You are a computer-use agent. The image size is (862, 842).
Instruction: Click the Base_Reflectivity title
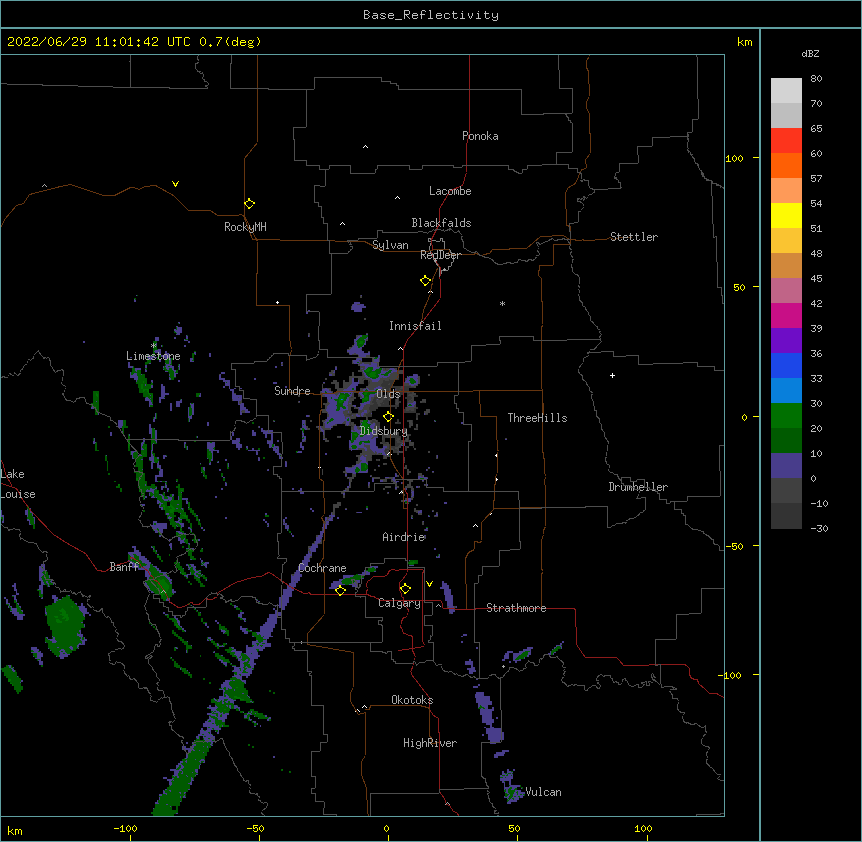(x=431, y=15)
